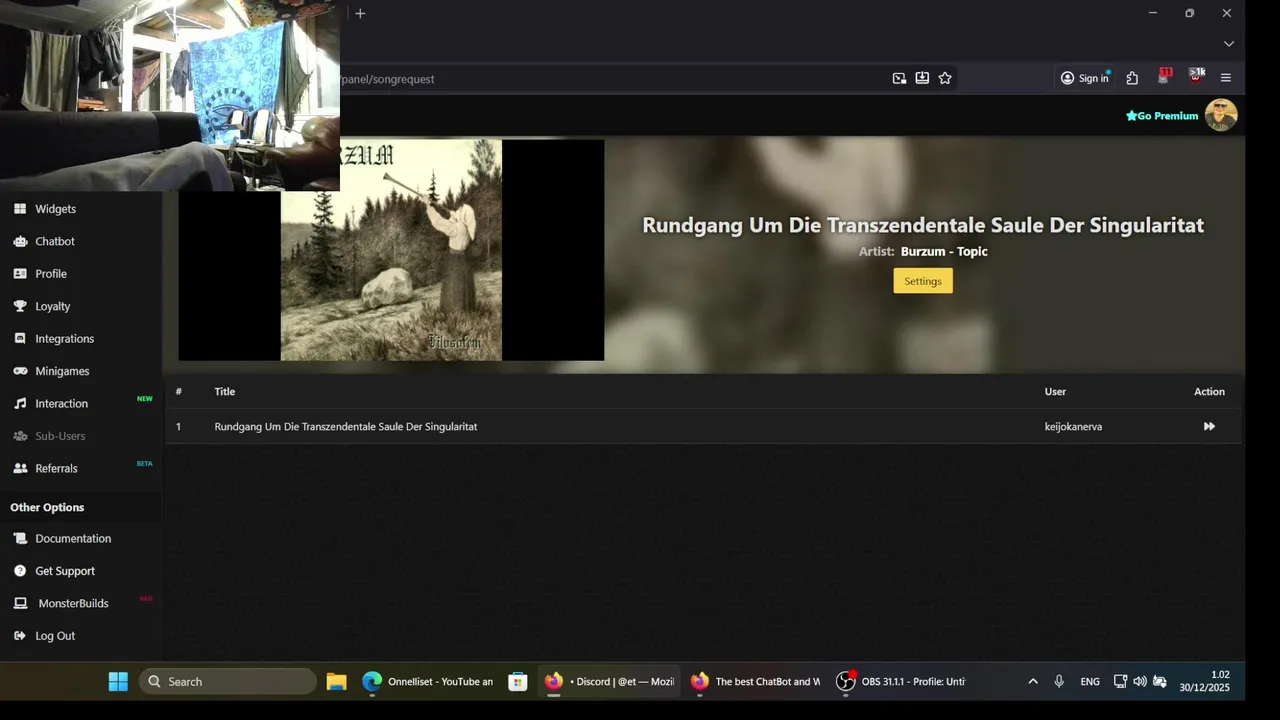Click extension icon with >1k badge
The height and width of the screenshot is (720, 1280).
coord(1196,77)
